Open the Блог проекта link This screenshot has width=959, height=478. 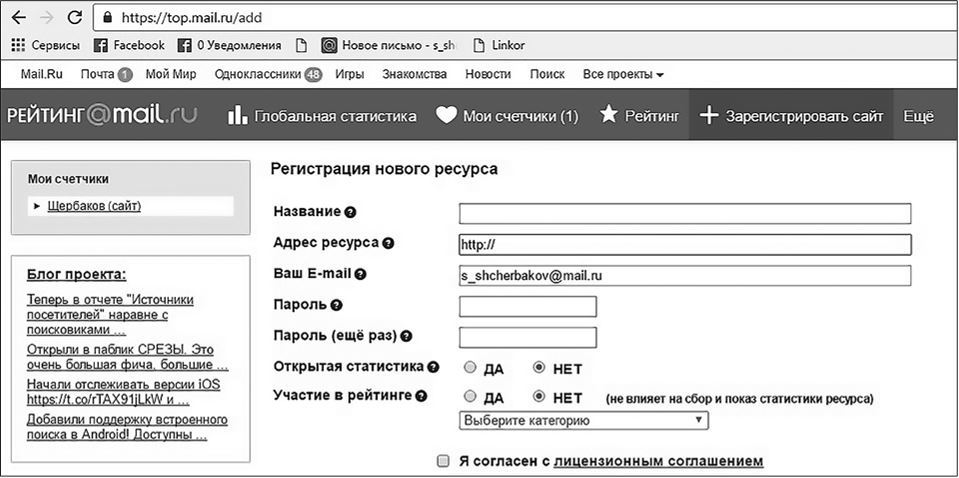pyautogui.click(x=76, y=274)
